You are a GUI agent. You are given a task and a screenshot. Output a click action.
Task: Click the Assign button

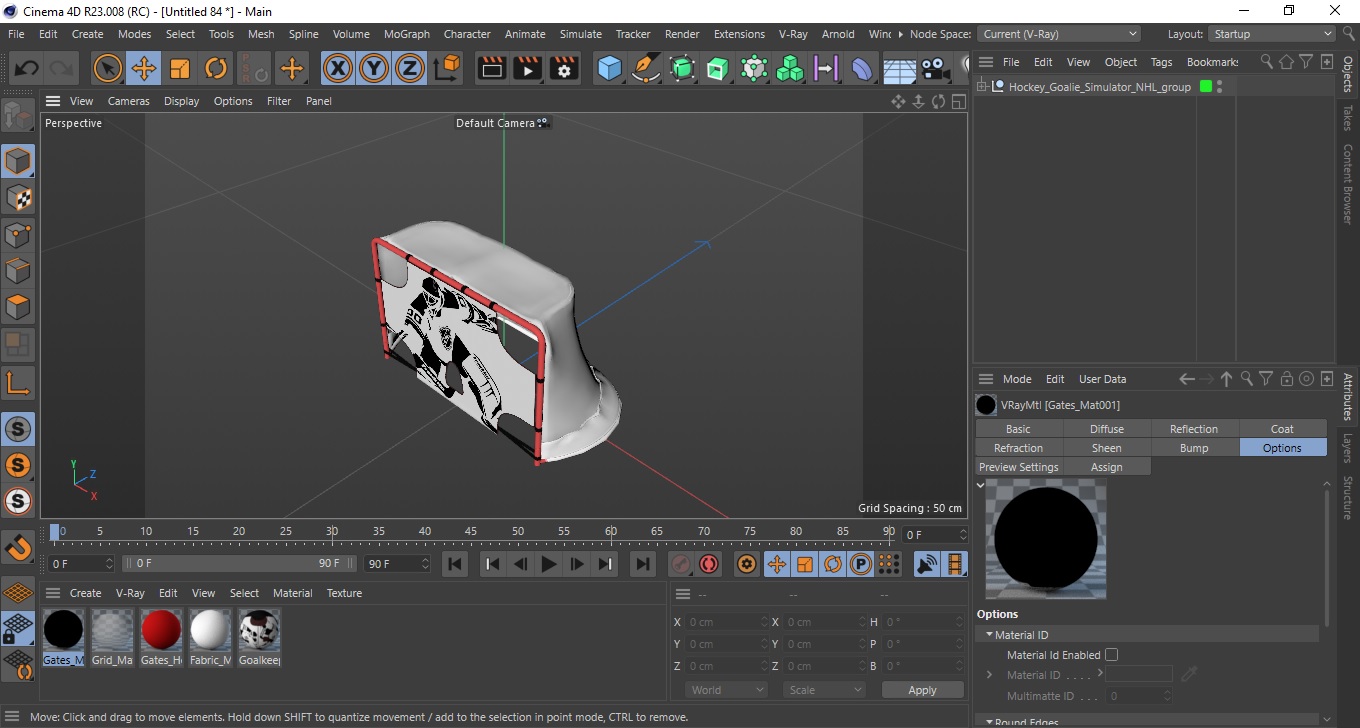(1106, 467)
